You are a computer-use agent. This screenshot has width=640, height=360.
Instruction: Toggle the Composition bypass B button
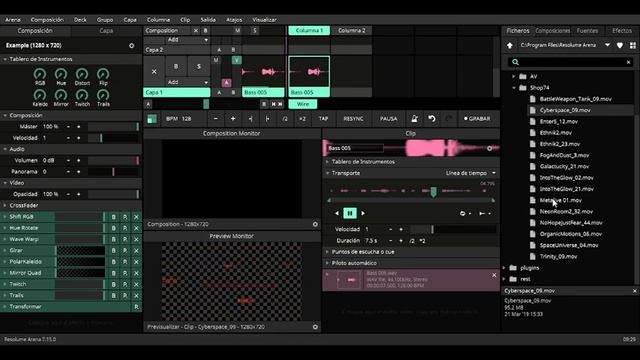(205, 31)
